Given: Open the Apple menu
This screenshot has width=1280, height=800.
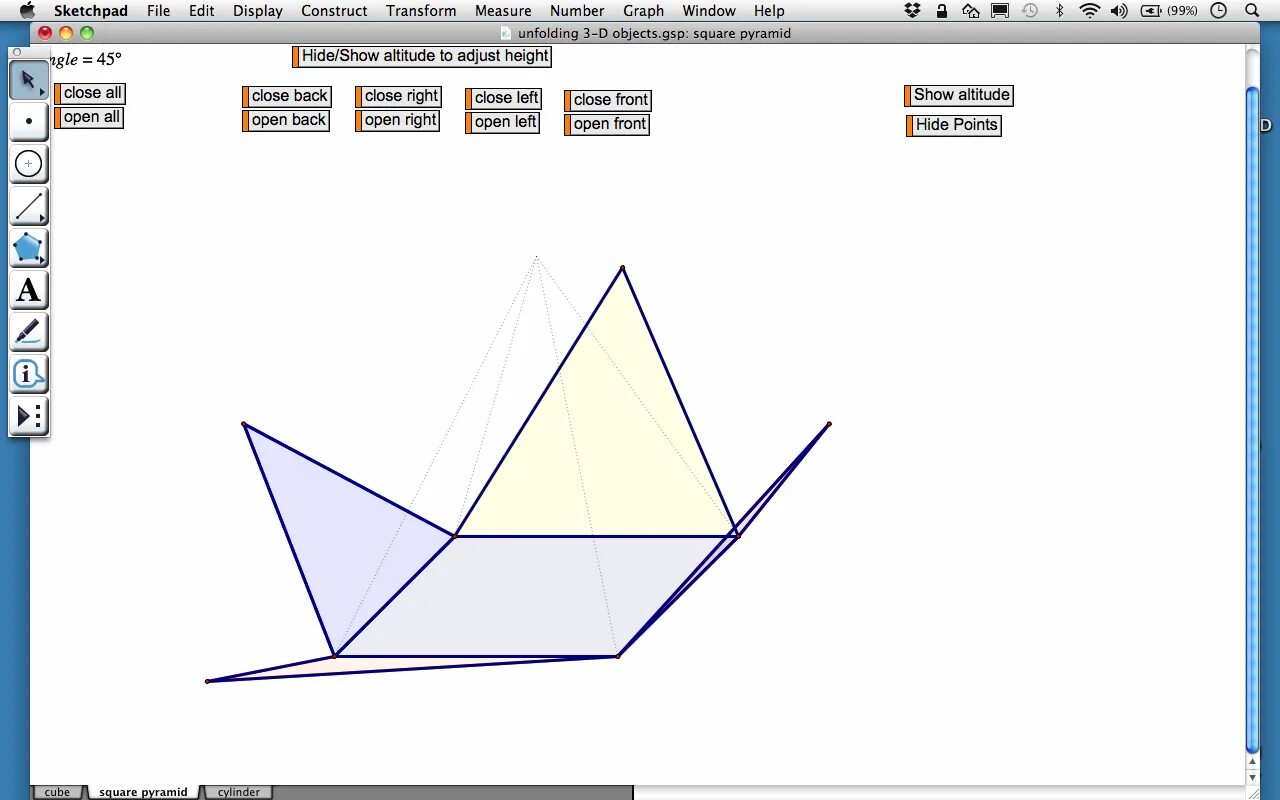Looking at the screenshot, I should [x=27, y=11].
